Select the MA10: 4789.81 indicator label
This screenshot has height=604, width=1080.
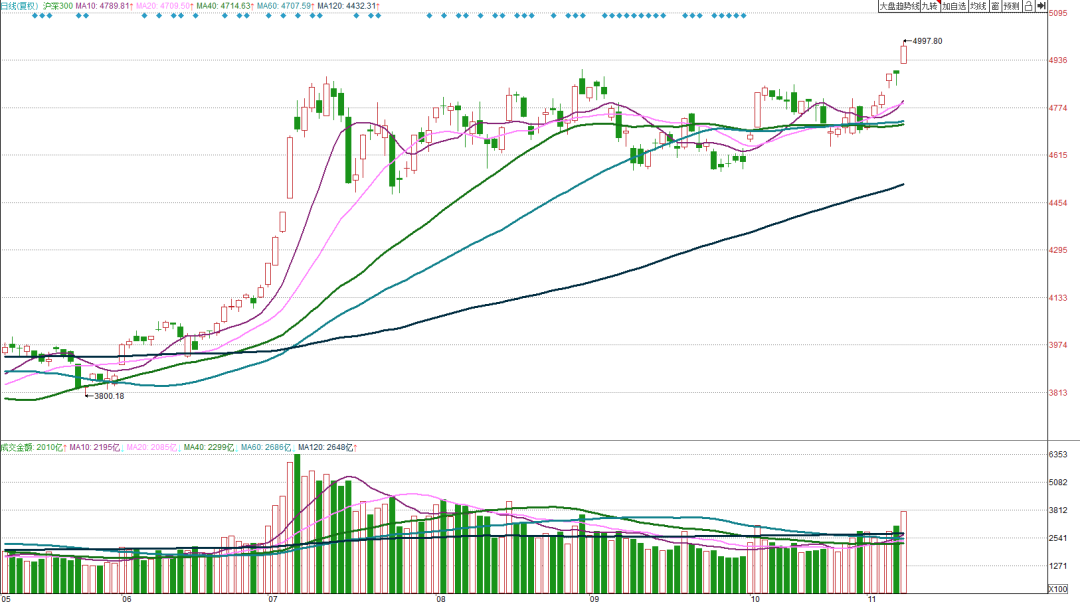(x=104, y=6)
